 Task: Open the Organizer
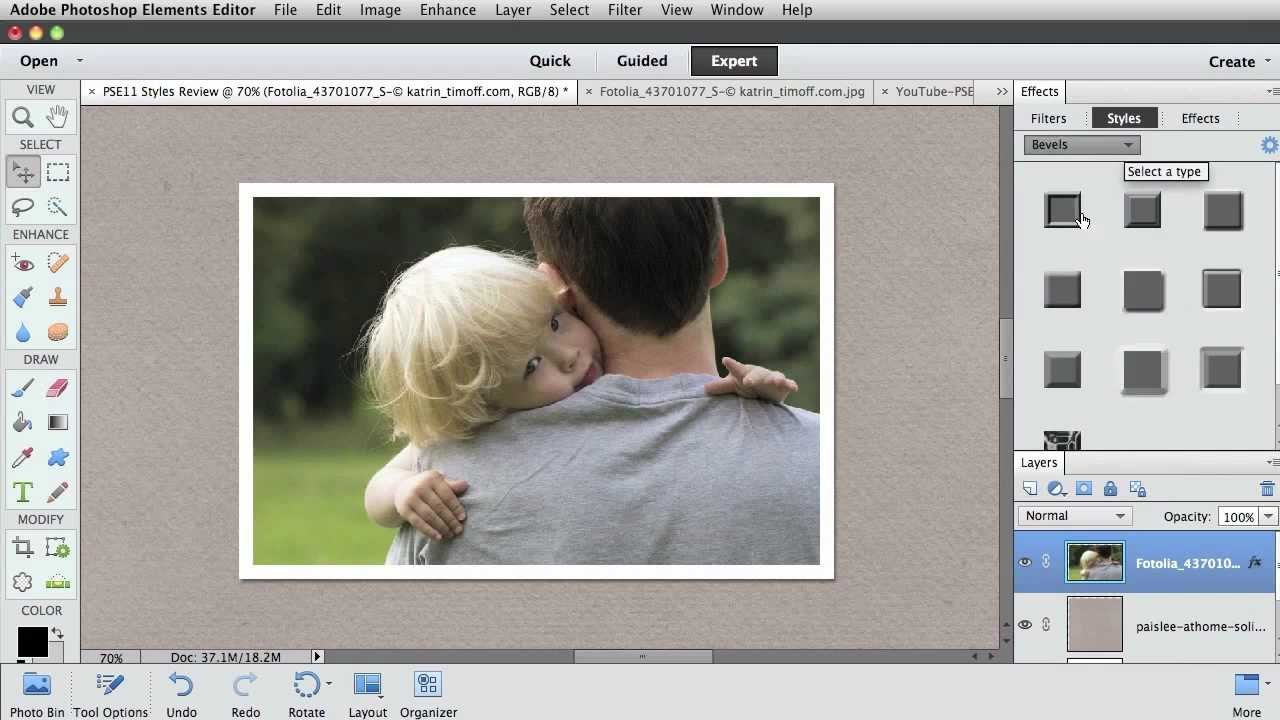pyautogui.click(x=428, y=695)
